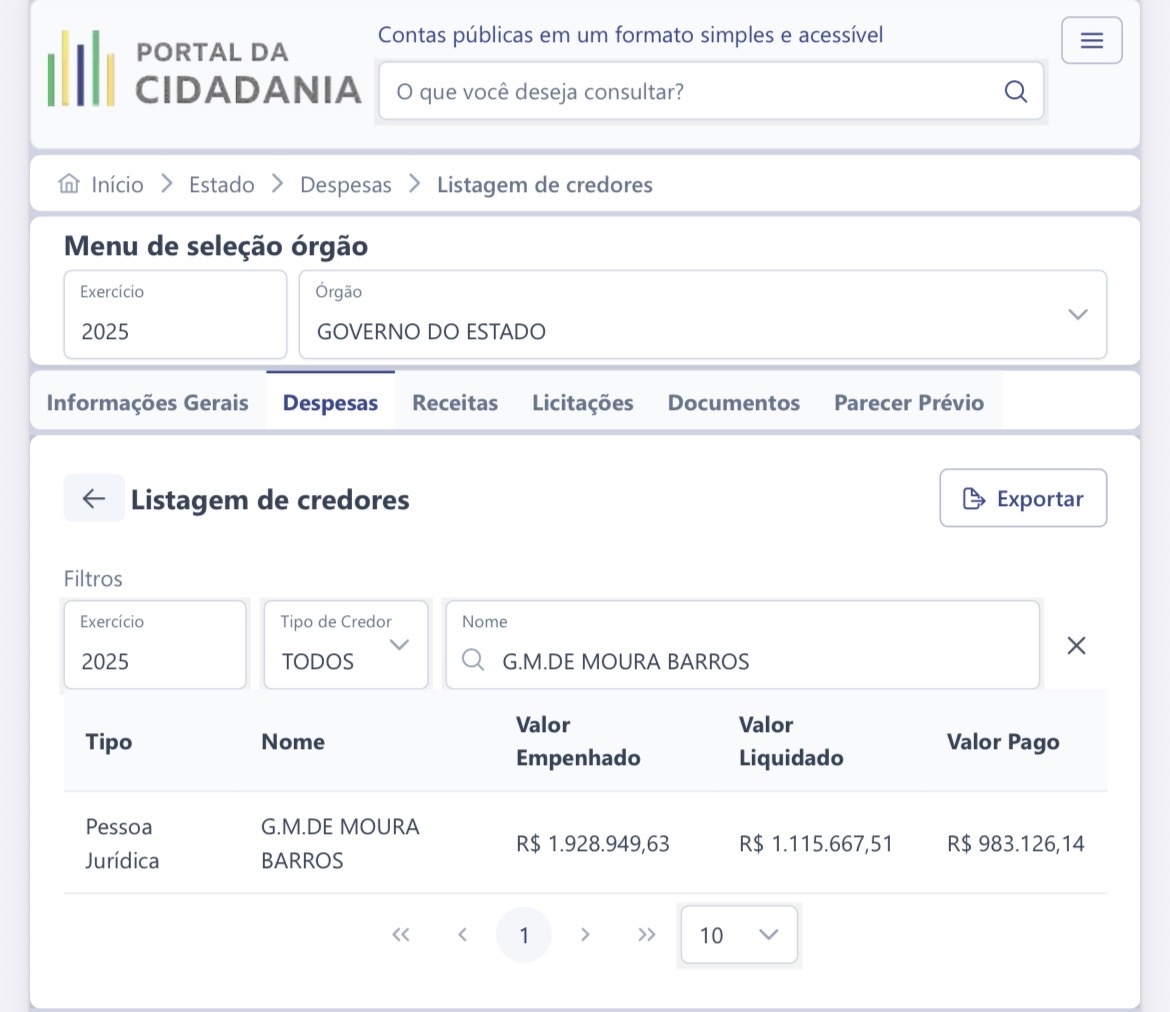Go back using the left arrow icon

(x=94, y=498)
